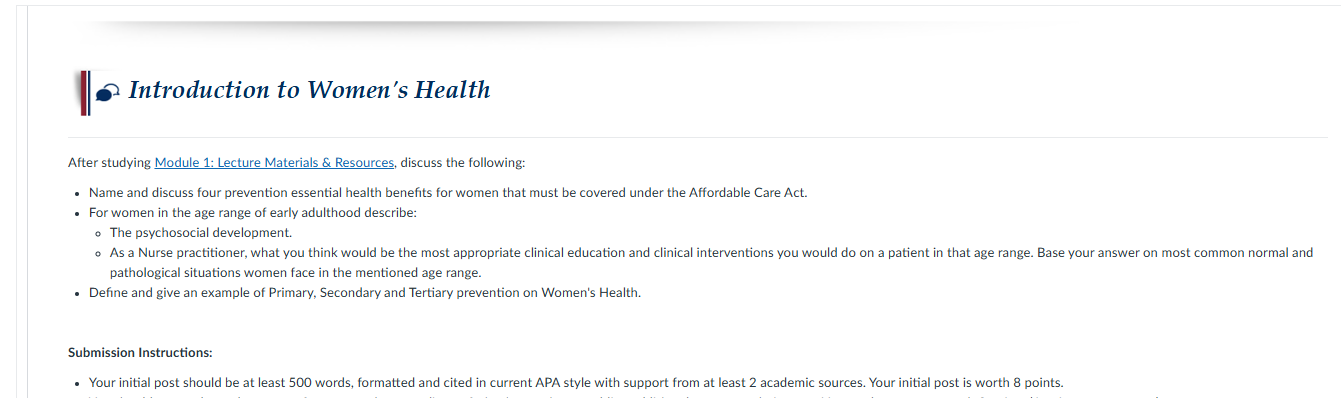The image size is (1341, 398).
Task: Click "The psychosocial development." sub-bullet
Action: click(201, 233)
